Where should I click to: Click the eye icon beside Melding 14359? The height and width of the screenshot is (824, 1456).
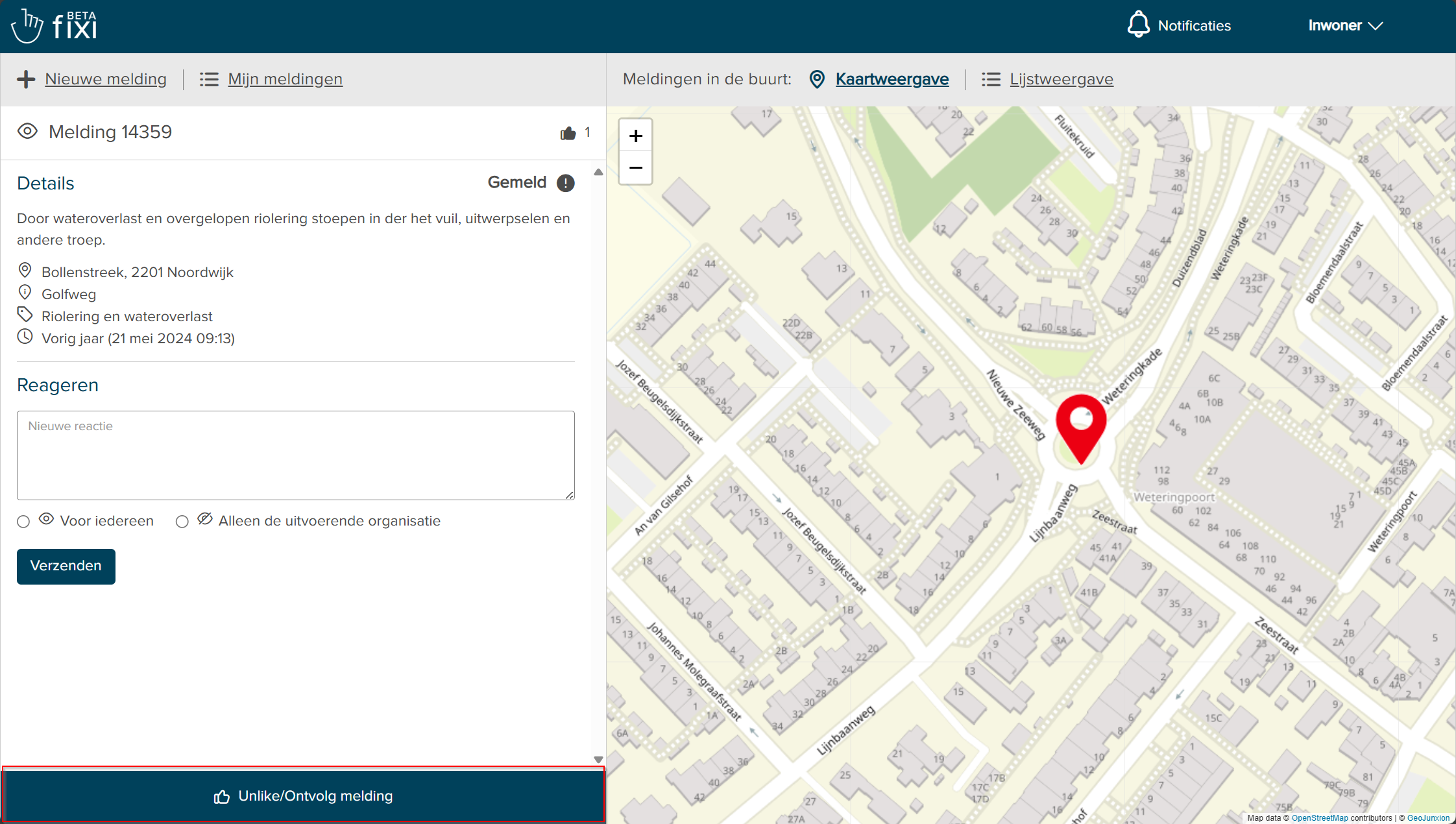tap(27, 132)
